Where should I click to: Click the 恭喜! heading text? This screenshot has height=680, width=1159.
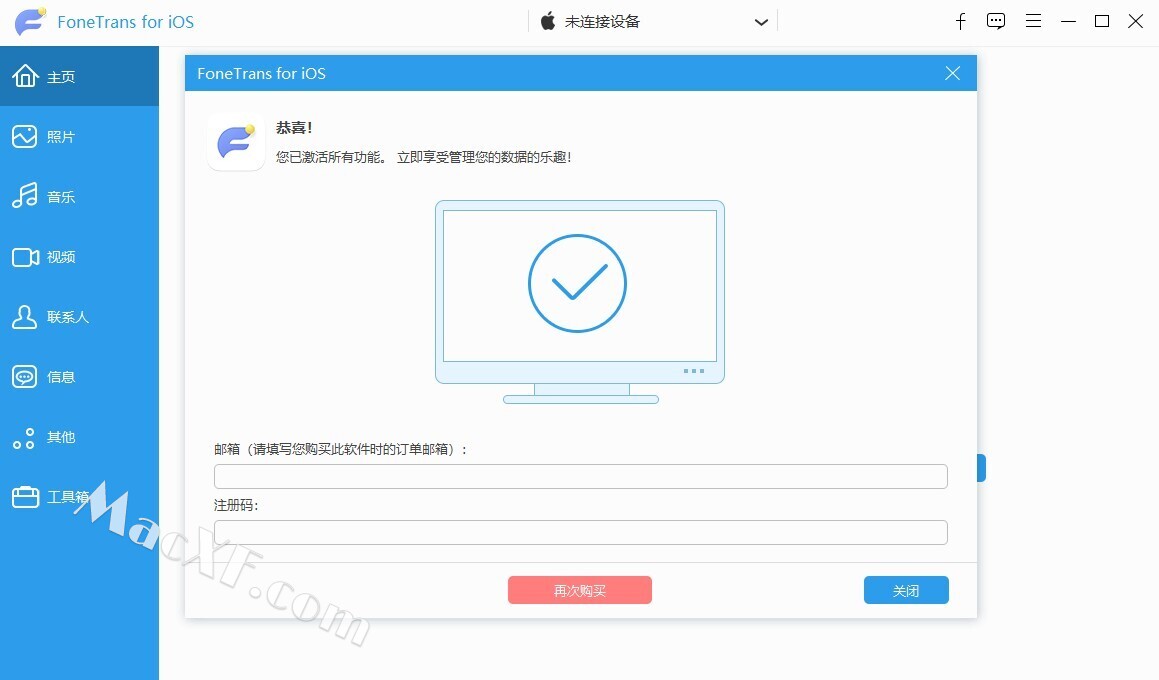(x=294, y=128)
